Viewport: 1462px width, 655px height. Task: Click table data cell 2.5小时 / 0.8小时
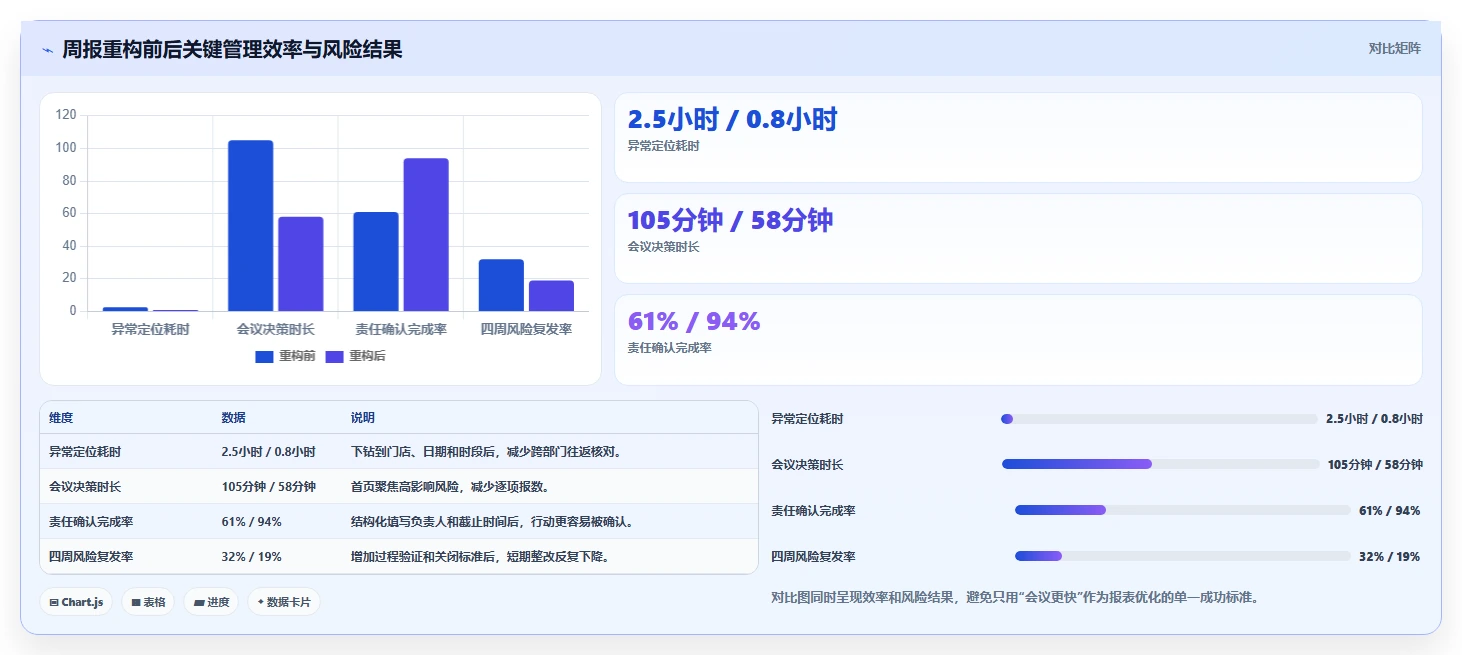268,452
